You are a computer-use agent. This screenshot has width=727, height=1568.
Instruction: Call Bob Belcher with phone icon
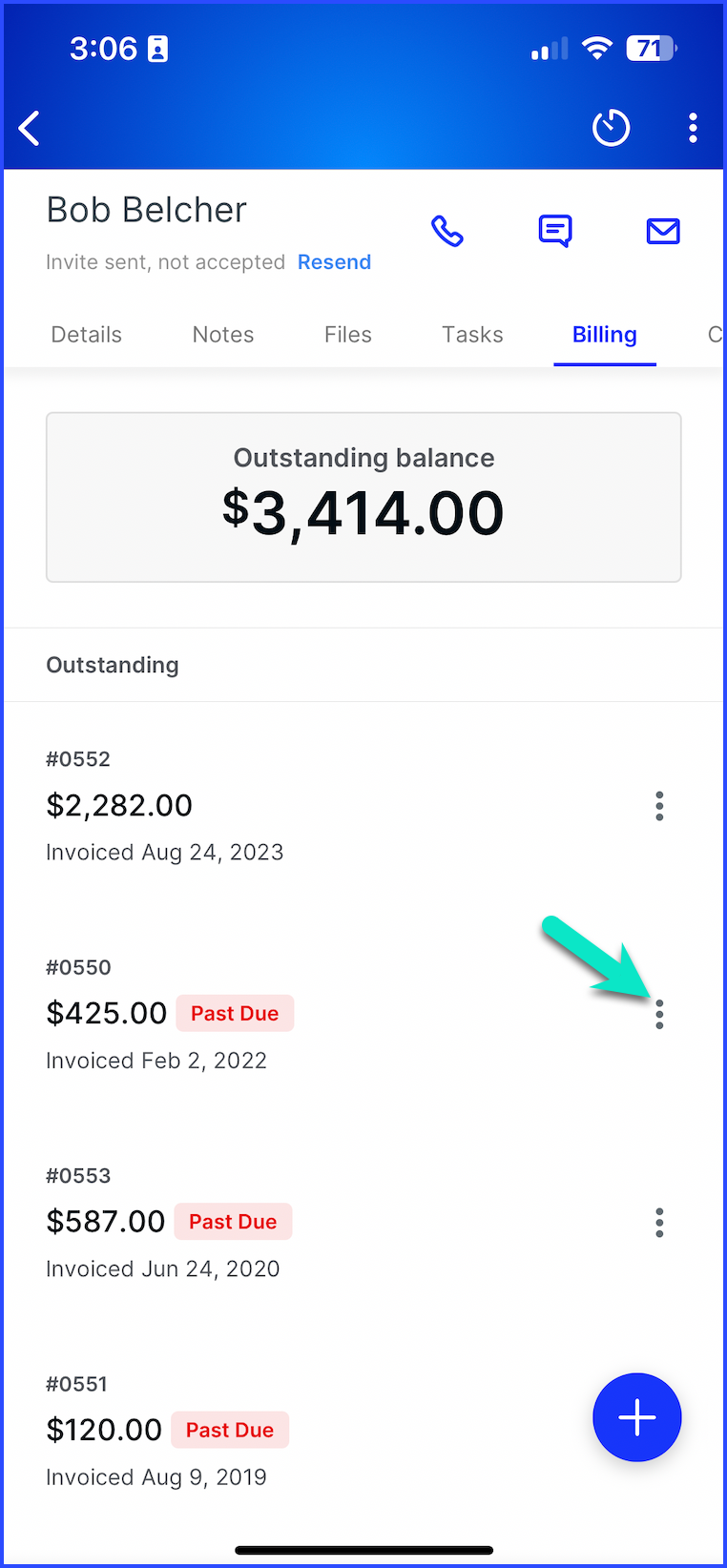click(447, 231)
